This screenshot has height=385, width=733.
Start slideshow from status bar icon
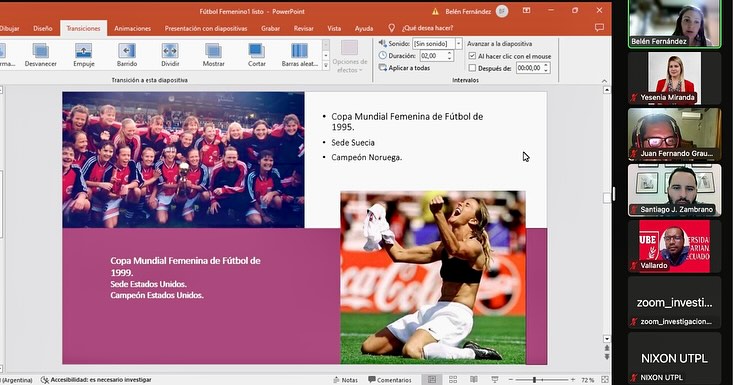click(x=495, y=379)
